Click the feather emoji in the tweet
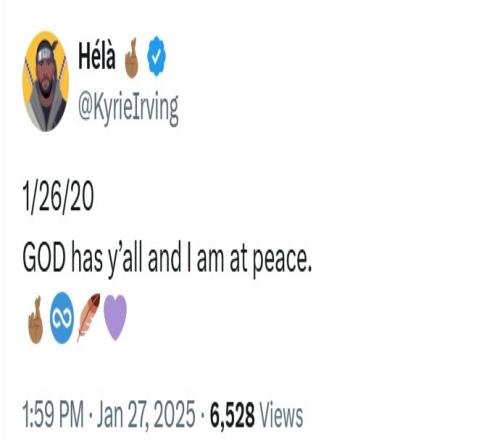 88,318
